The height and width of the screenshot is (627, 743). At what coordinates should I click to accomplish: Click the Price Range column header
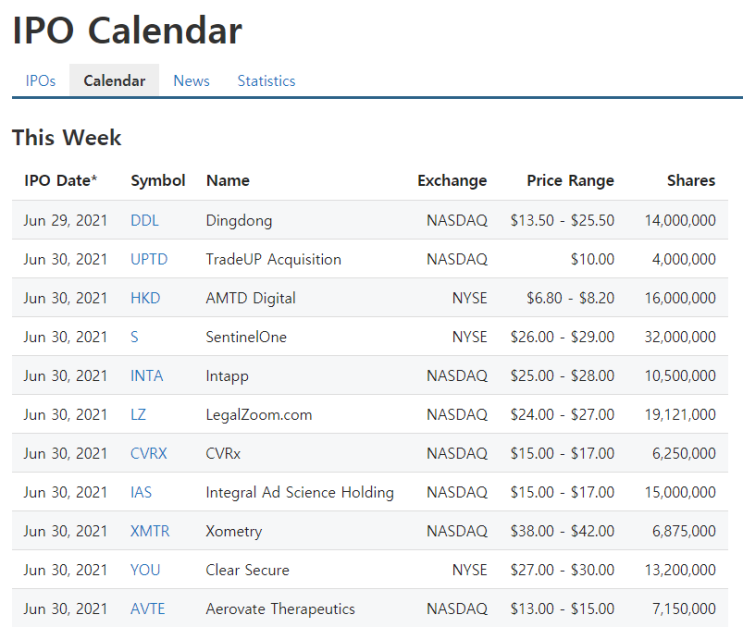(x=571, y=181)
